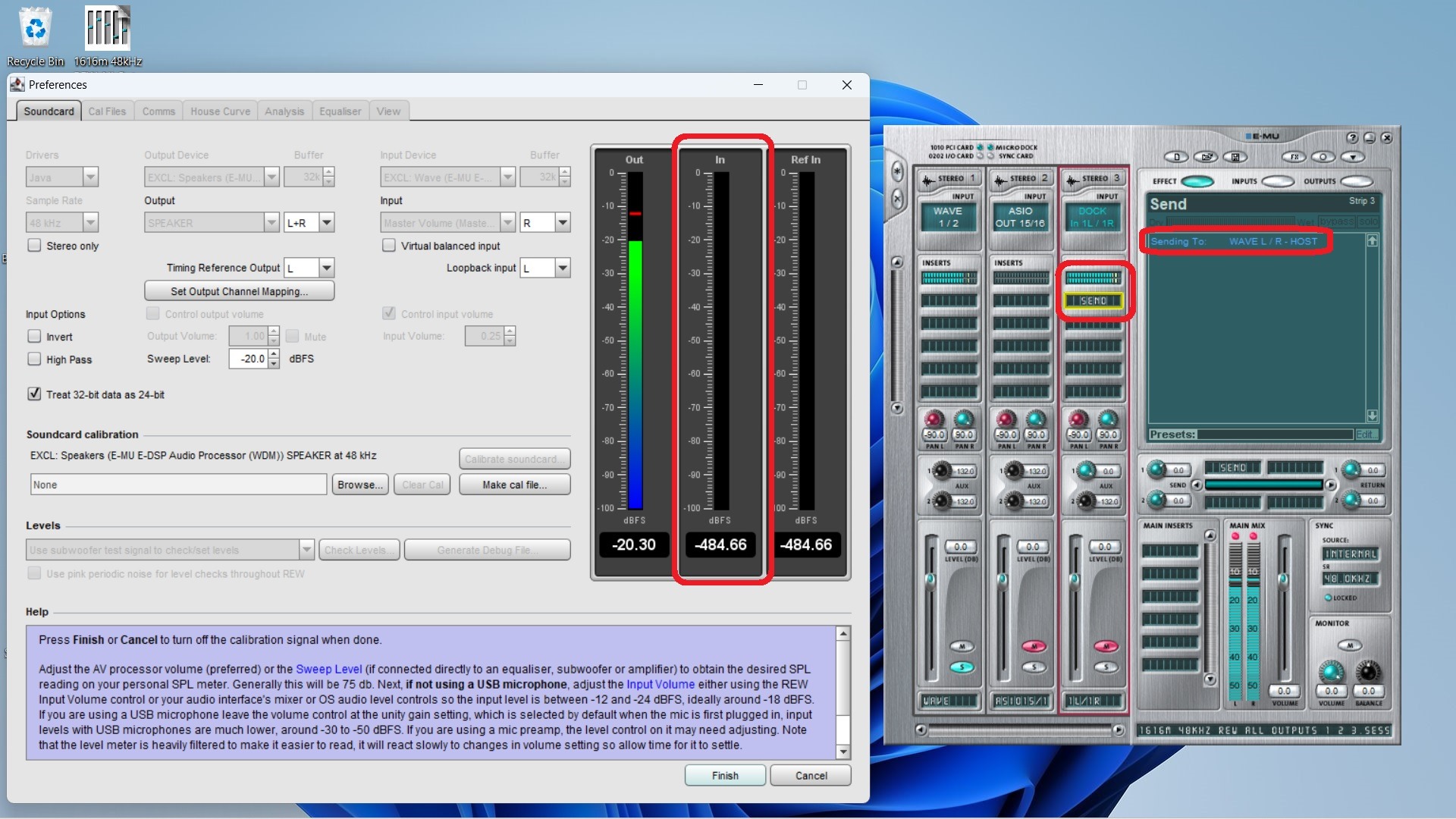Image resolution: width=1456 pixels, height=819 pixels.
Task: Click the Monitor Balance black knob
Action: 1368,672
